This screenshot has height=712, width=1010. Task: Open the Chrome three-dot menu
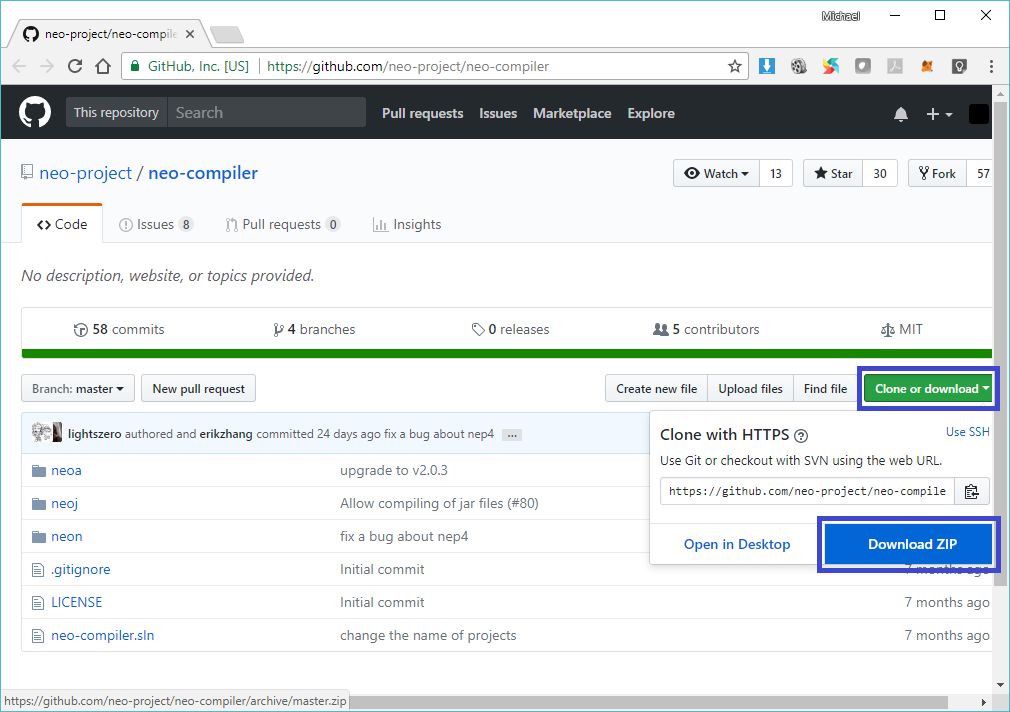pyautogui.click(x=991, y=66)
